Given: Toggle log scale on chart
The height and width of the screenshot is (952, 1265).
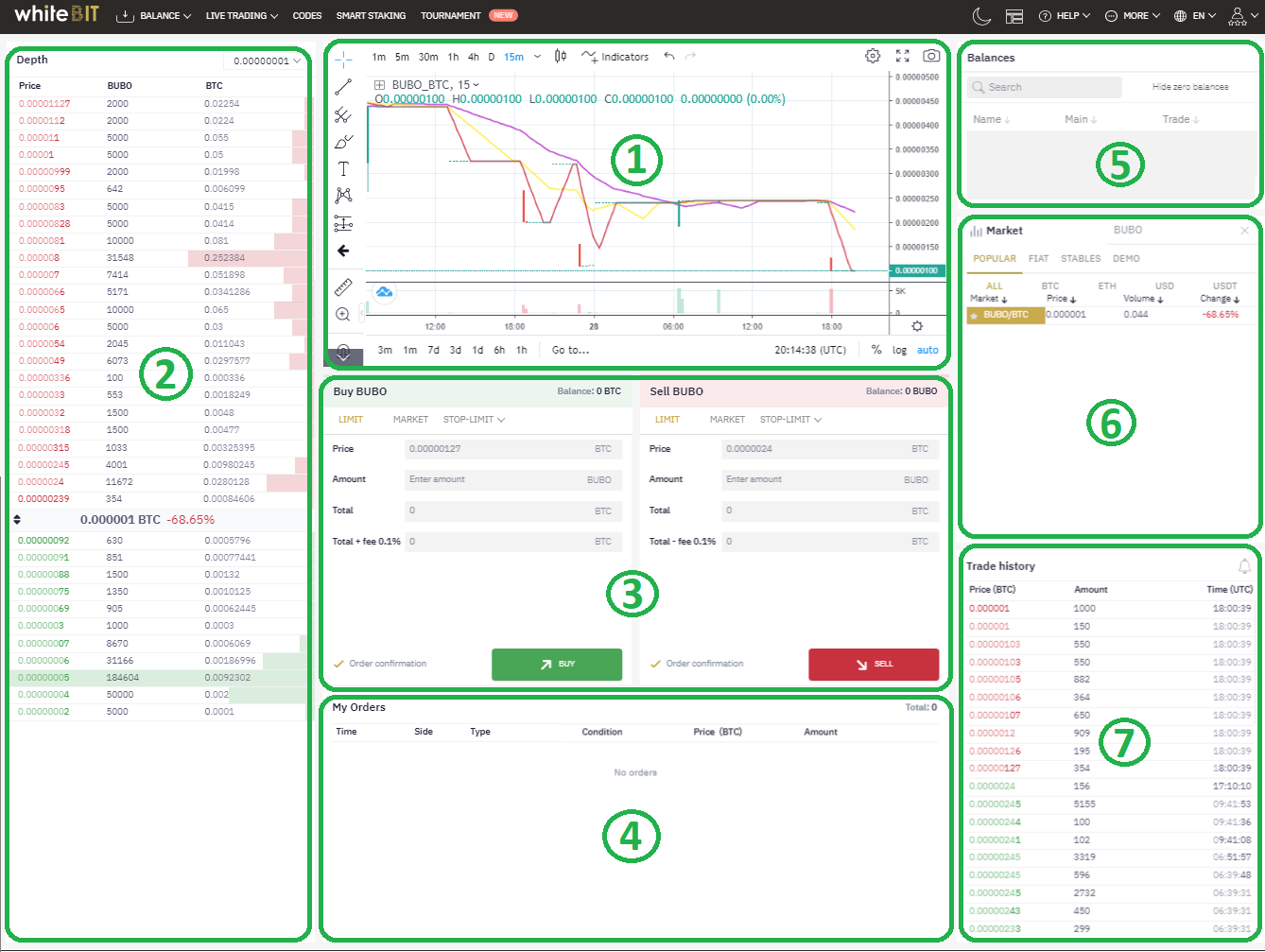Looking at the screenshot, I should pyautogui.click(x=899, y=350).
